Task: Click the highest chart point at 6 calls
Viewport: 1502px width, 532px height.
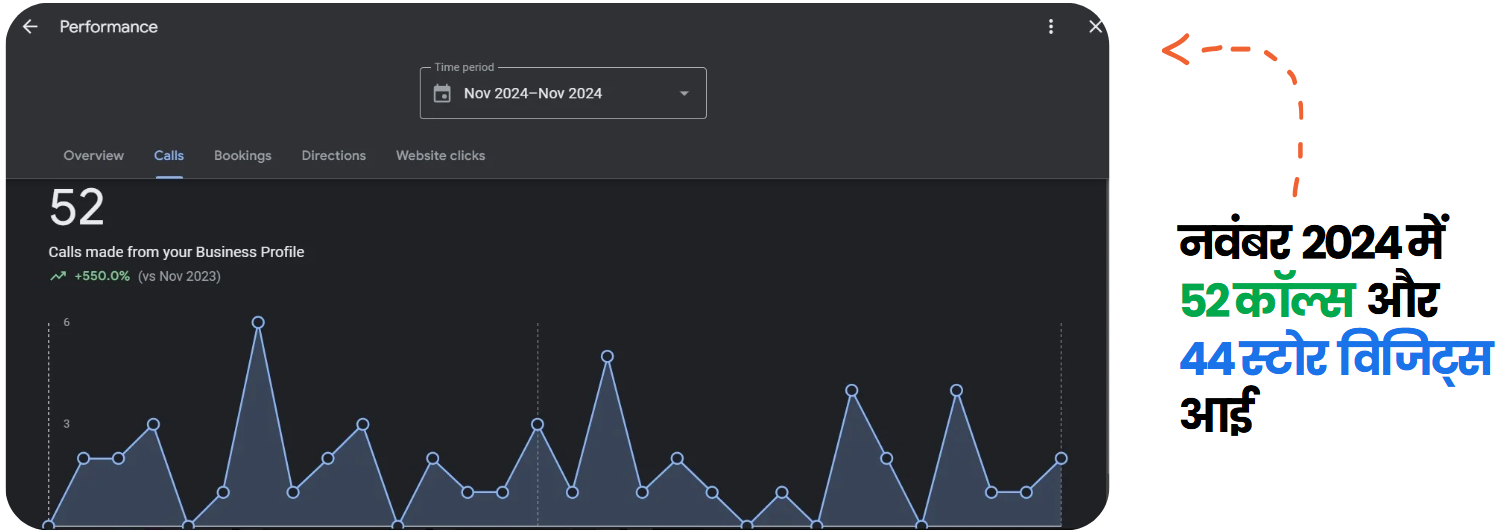Action: tap(258, 322)
